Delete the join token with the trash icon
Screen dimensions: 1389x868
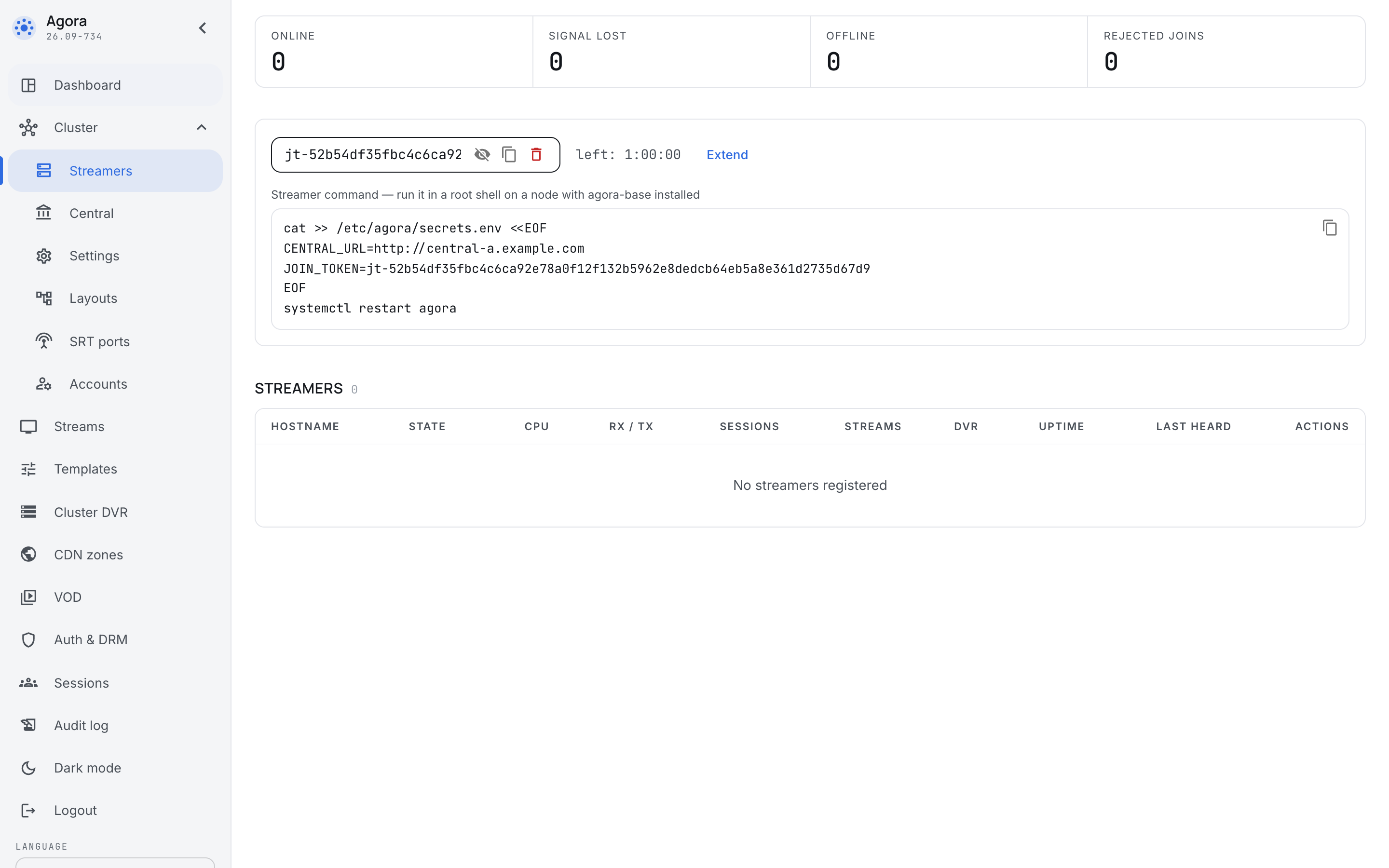[536, 154]
